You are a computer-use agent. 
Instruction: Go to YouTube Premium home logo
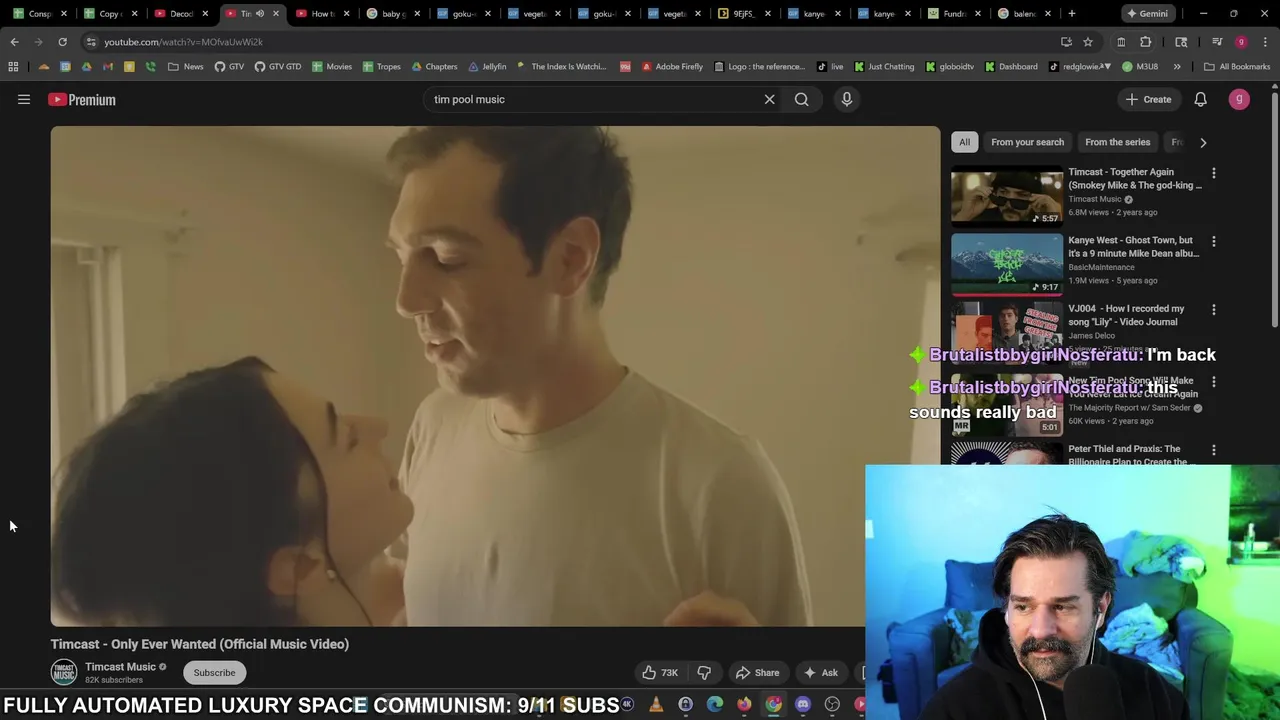[82, 99]
